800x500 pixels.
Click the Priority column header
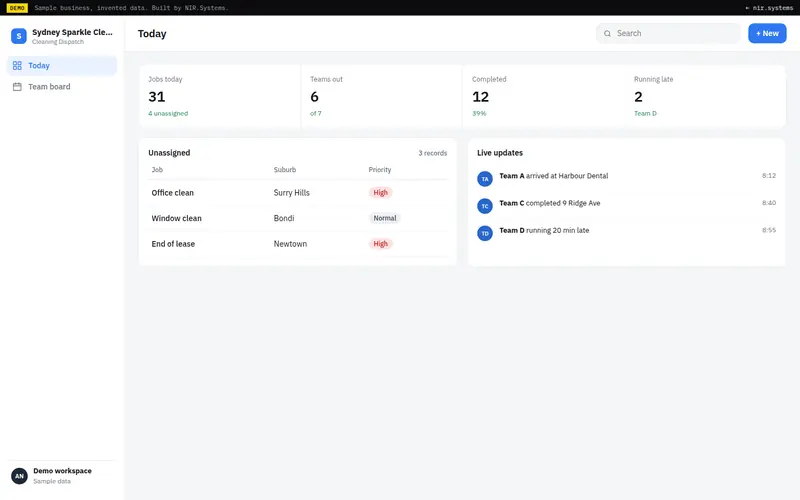[x=380, y=170]
